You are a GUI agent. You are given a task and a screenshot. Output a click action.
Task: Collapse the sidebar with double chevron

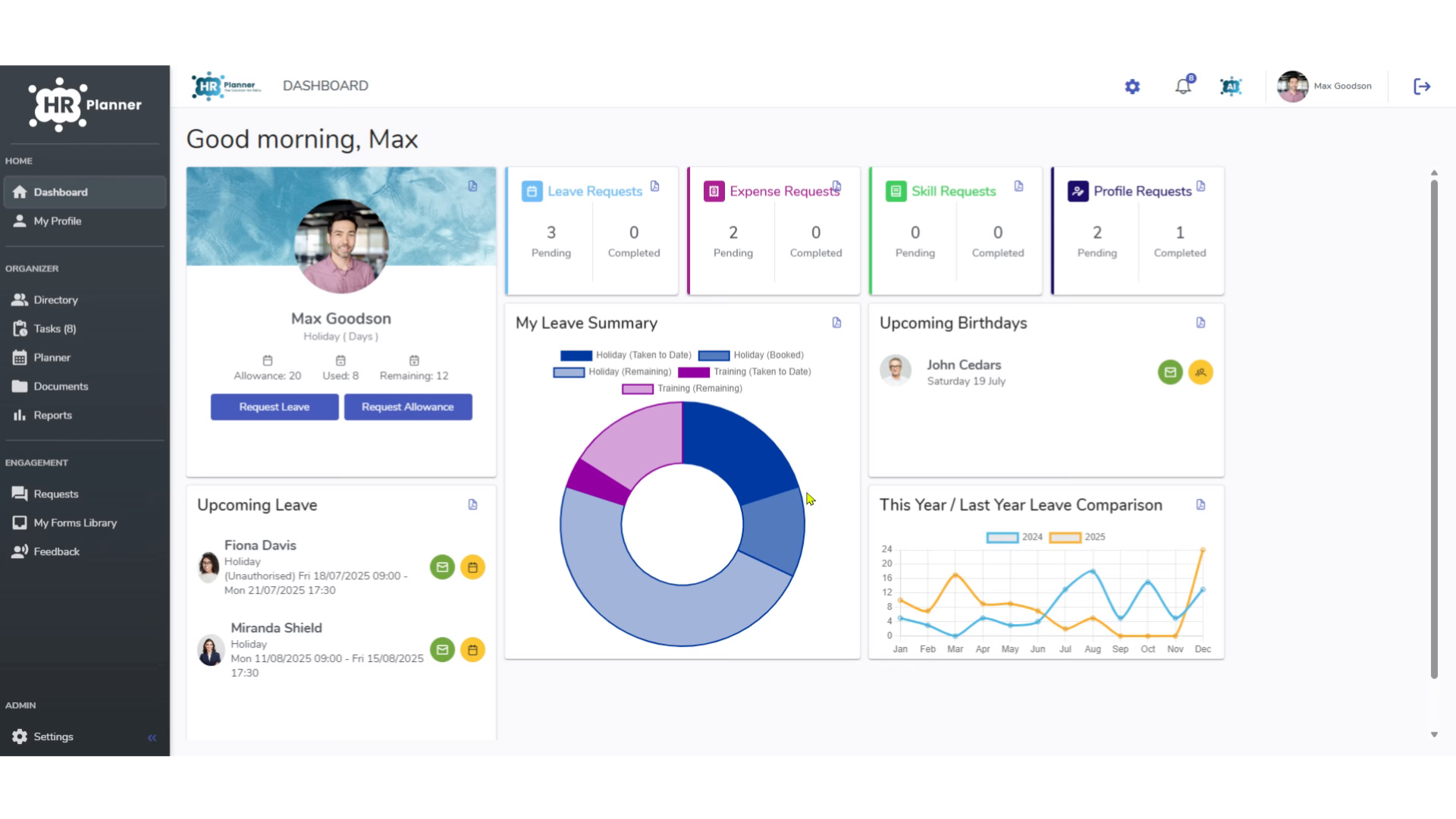point(152,737)
